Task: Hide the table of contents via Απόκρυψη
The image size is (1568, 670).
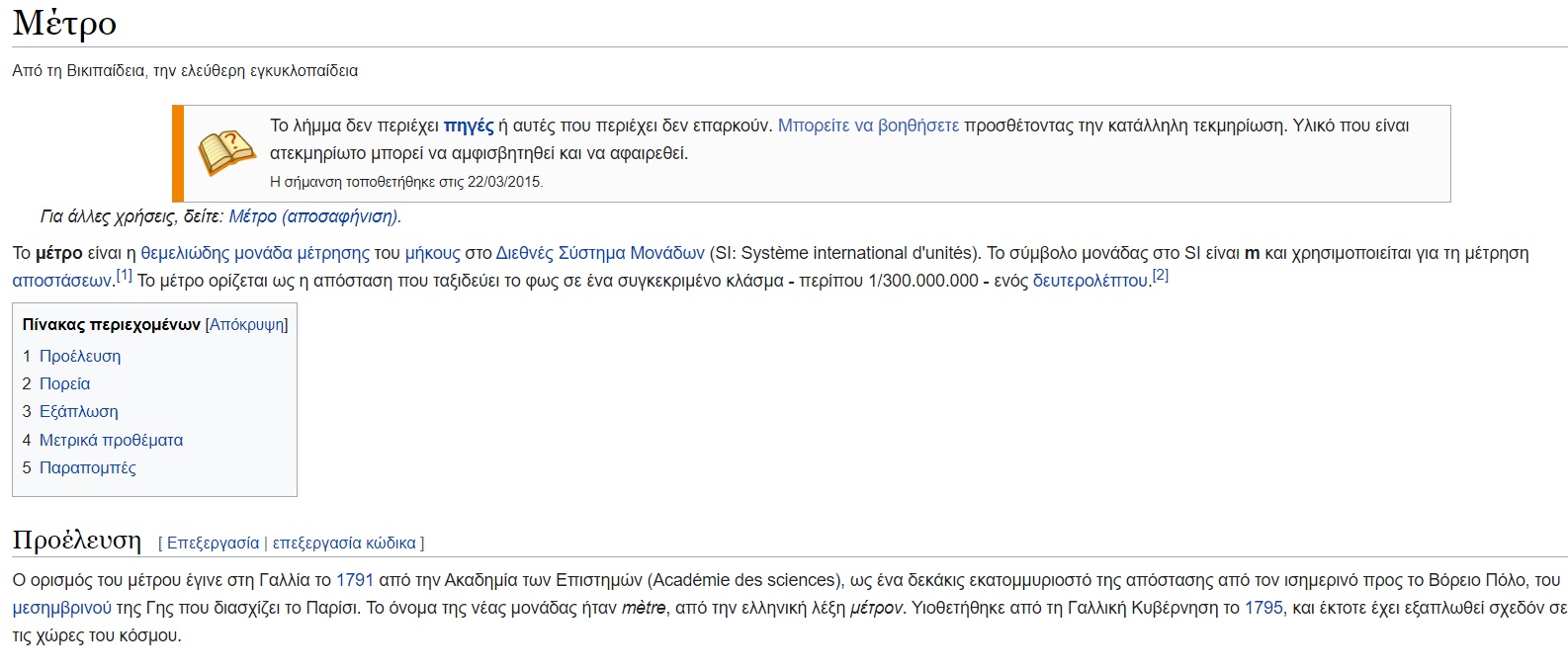Action: point(246,325)
